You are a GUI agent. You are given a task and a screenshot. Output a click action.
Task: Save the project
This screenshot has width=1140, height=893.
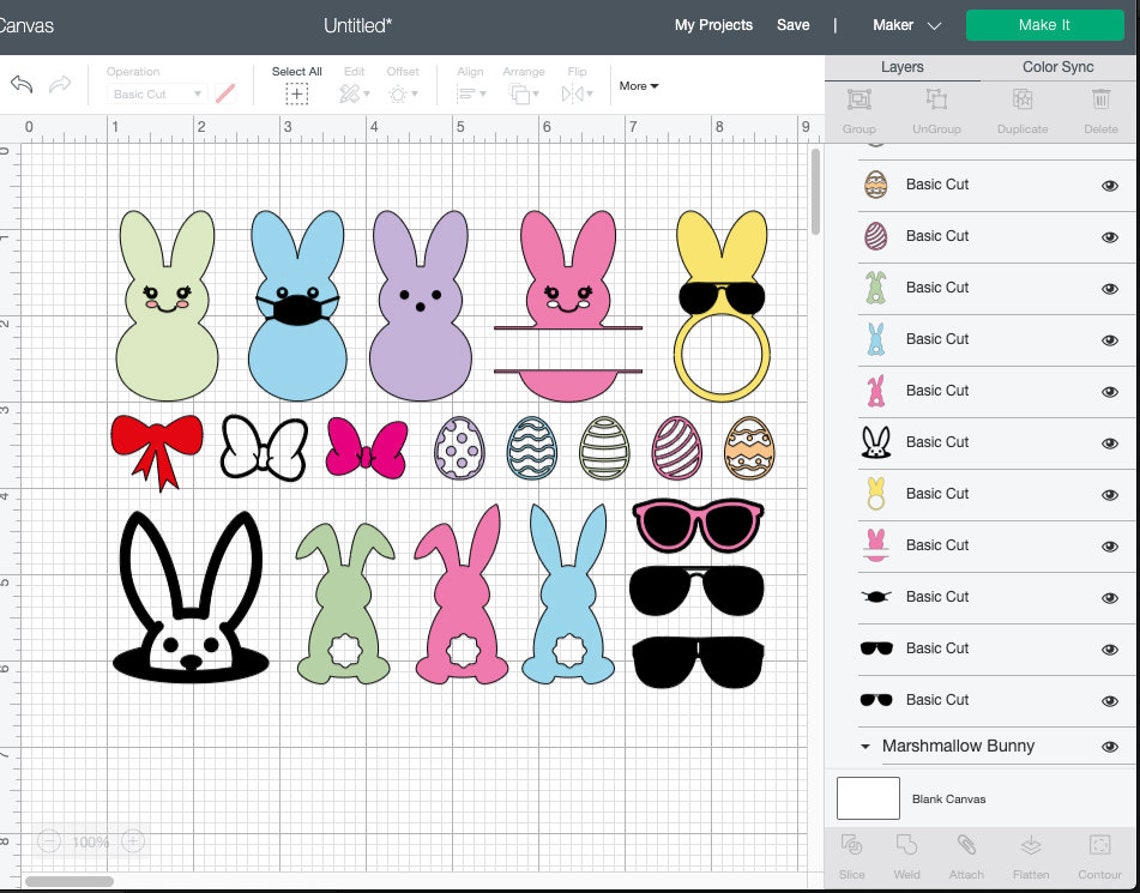(793, 25)
